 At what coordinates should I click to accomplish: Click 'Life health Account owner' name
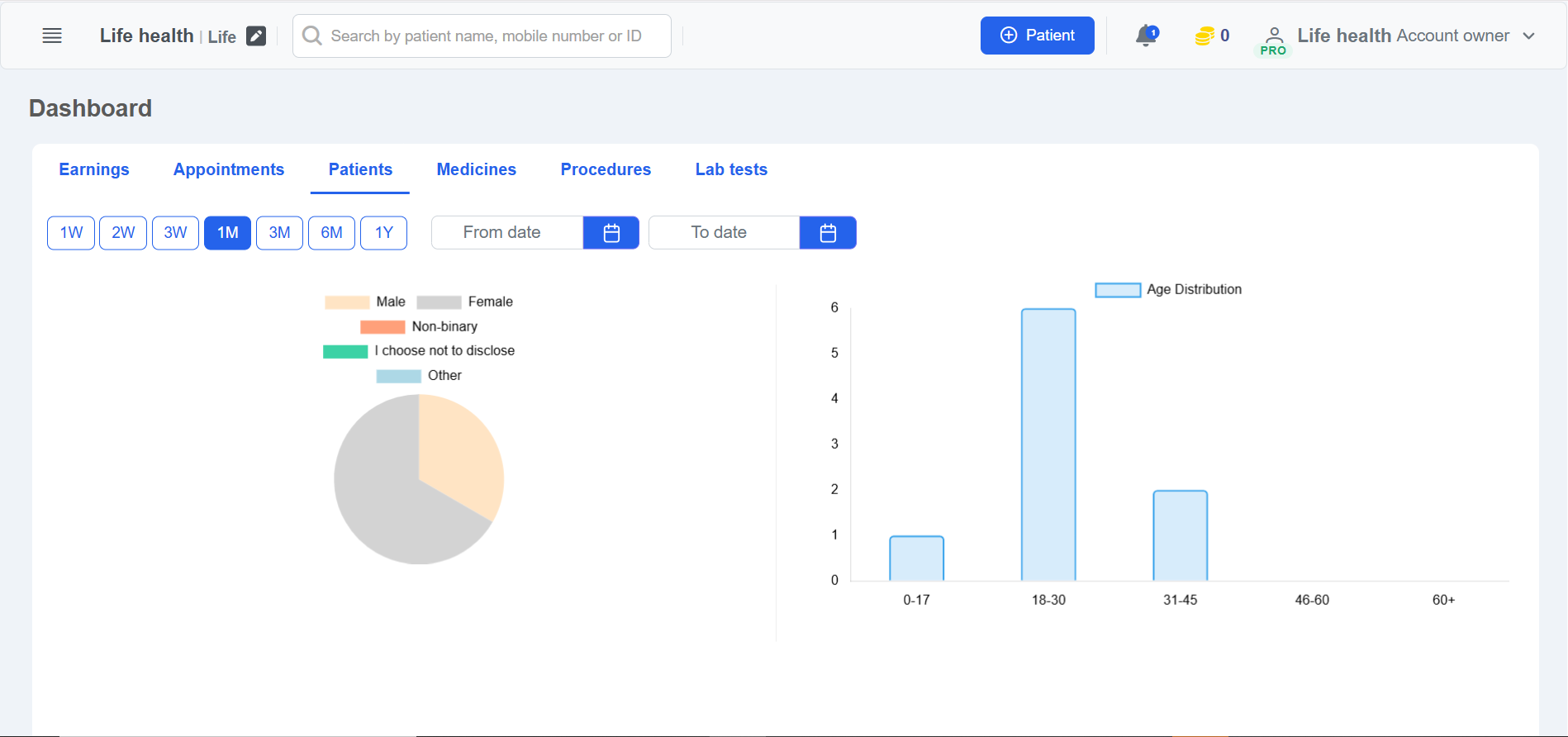(1403, 36)
